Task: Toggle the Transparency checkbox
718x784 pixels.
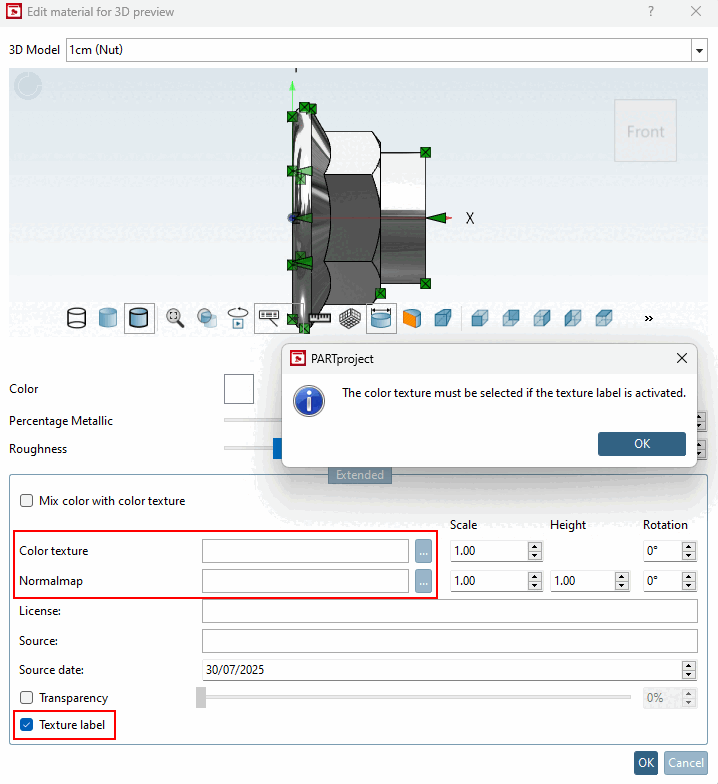Action: click(26, 697)
